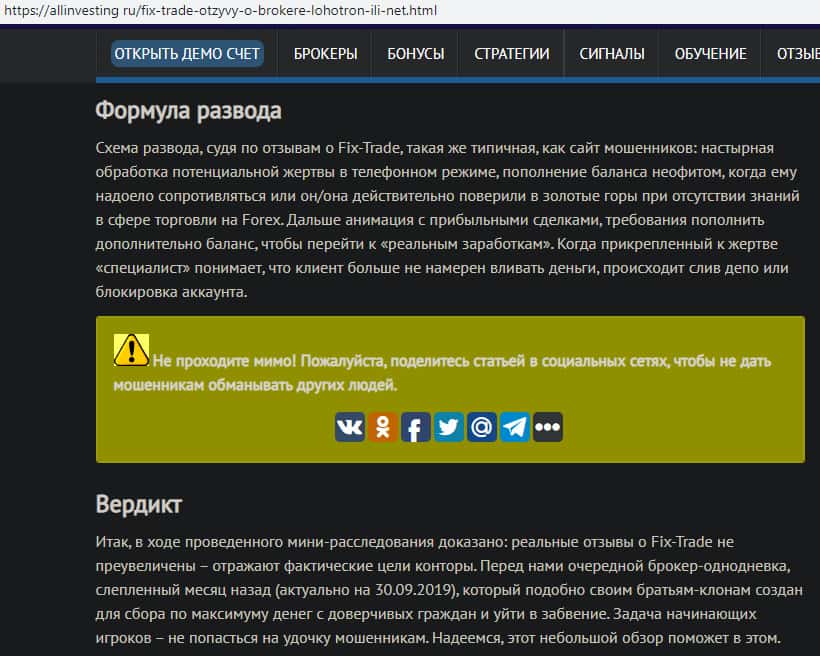Image resolution: width=820 pixels, height=656 pixels.
Task: Go to the СТРАТЕГИИ menu item
Action: tap(511, 54)
